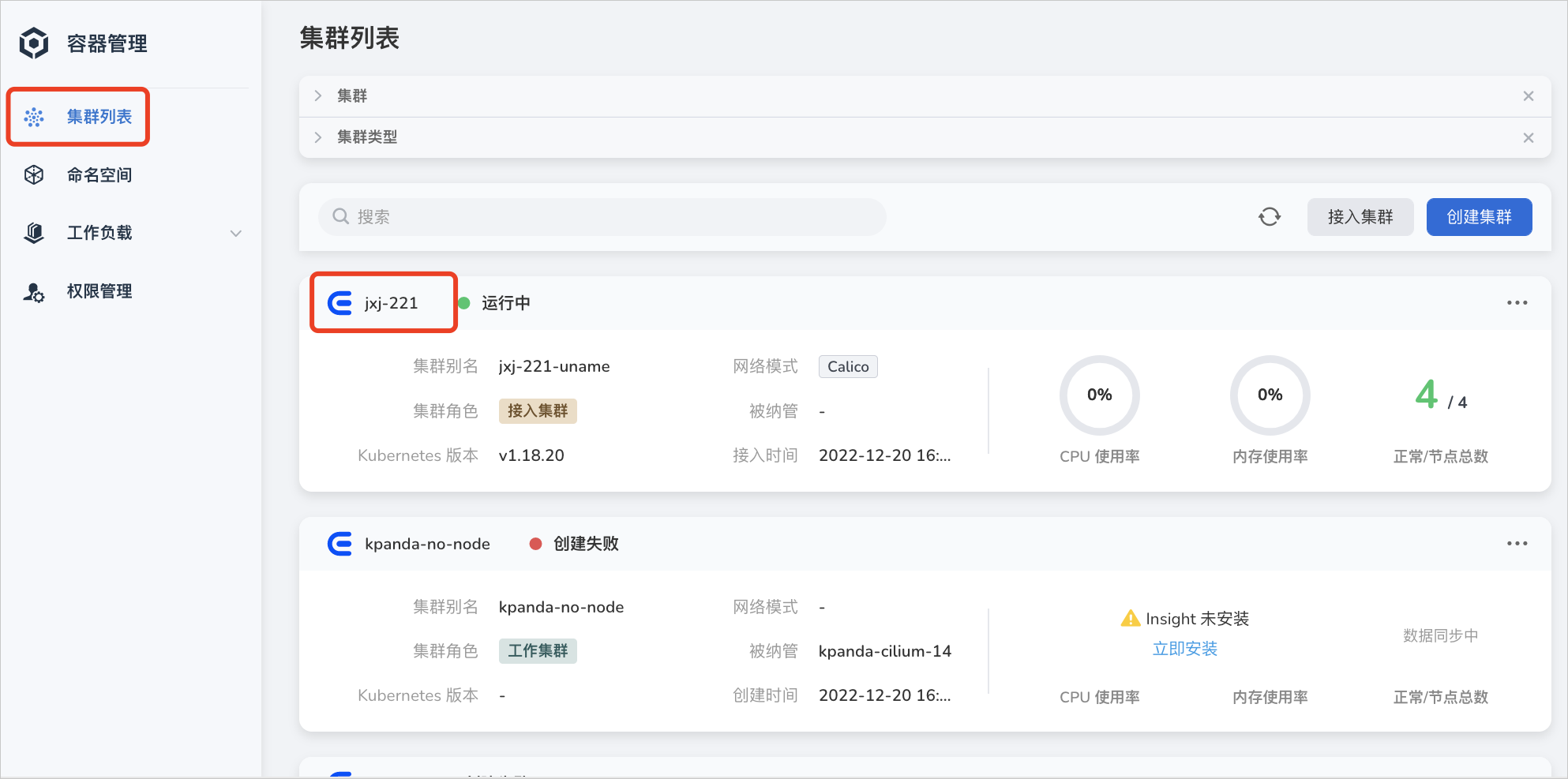This screenshot has height=779, width=1568.
Task: Click kpanda-no-node 创建时间 2022-12-20 value
Action: point(884,695)
